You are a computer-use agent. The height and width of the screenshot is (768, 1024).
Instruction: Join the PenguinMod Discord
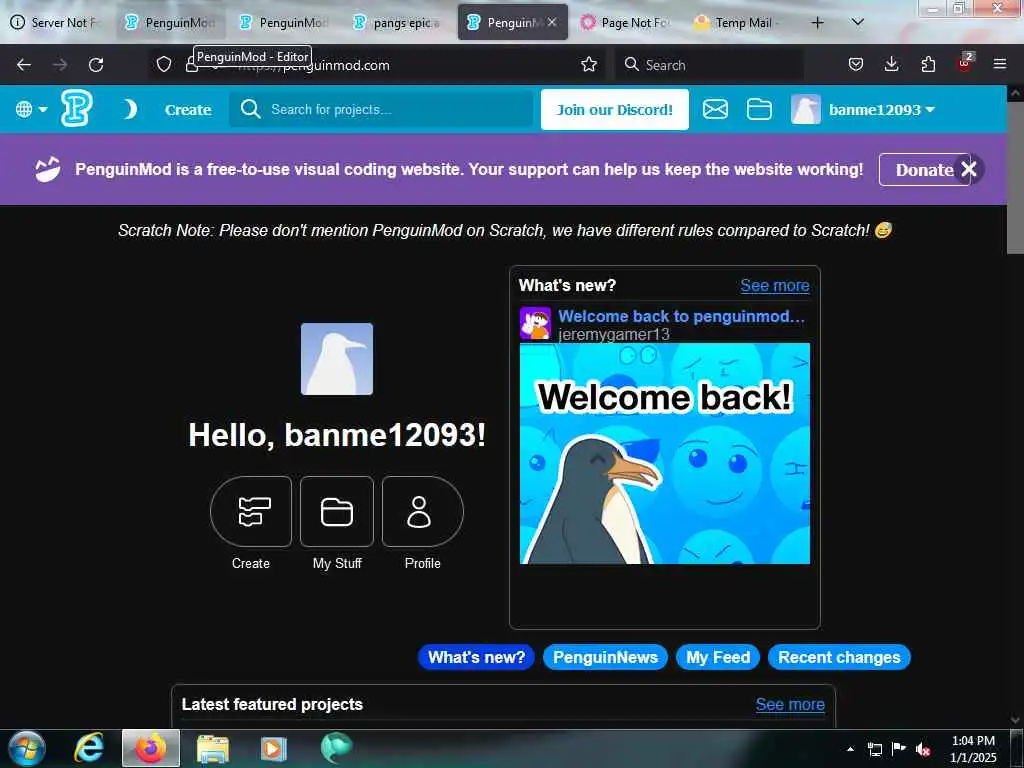[615, 110]
